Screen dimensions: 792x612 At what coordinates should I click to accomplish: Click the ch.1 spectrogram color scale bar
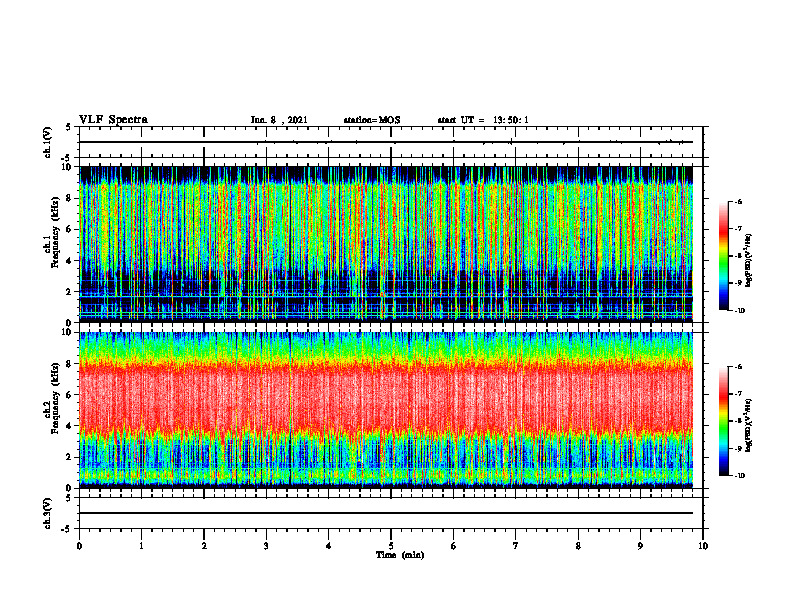pyautogui.click(x=724, y=256)
